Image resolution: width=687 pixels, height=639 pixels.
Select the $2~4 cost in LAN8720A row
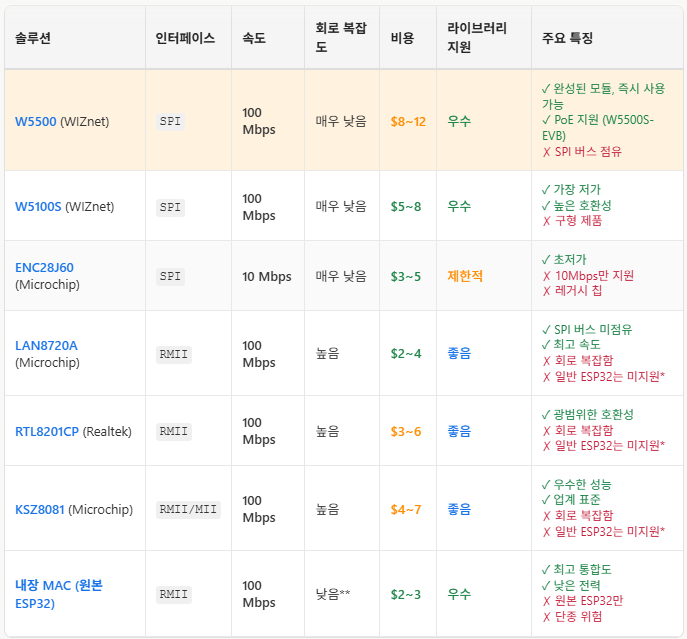point(406,353)
